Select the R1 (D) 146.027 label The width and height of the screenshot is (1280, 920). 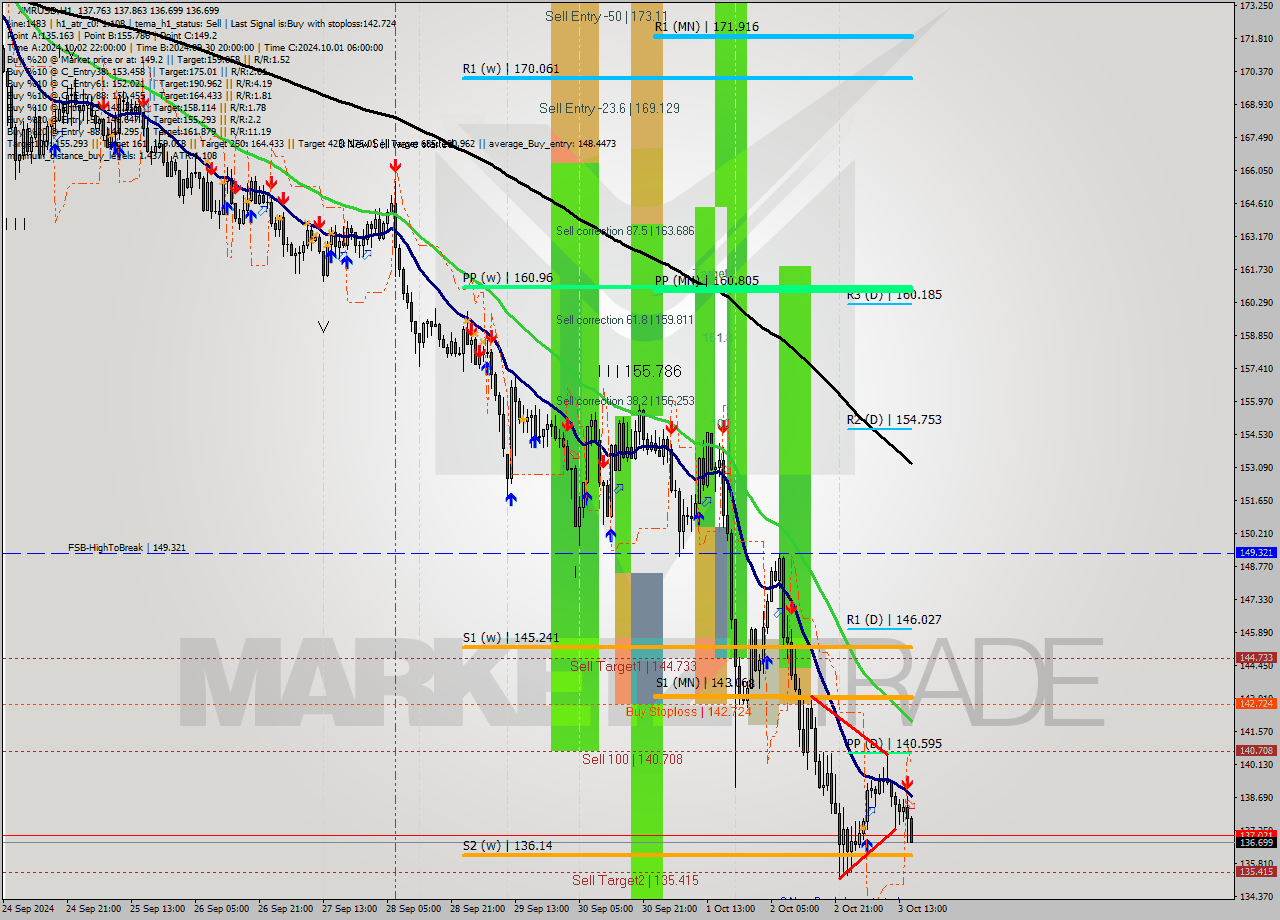pos(894,620)
